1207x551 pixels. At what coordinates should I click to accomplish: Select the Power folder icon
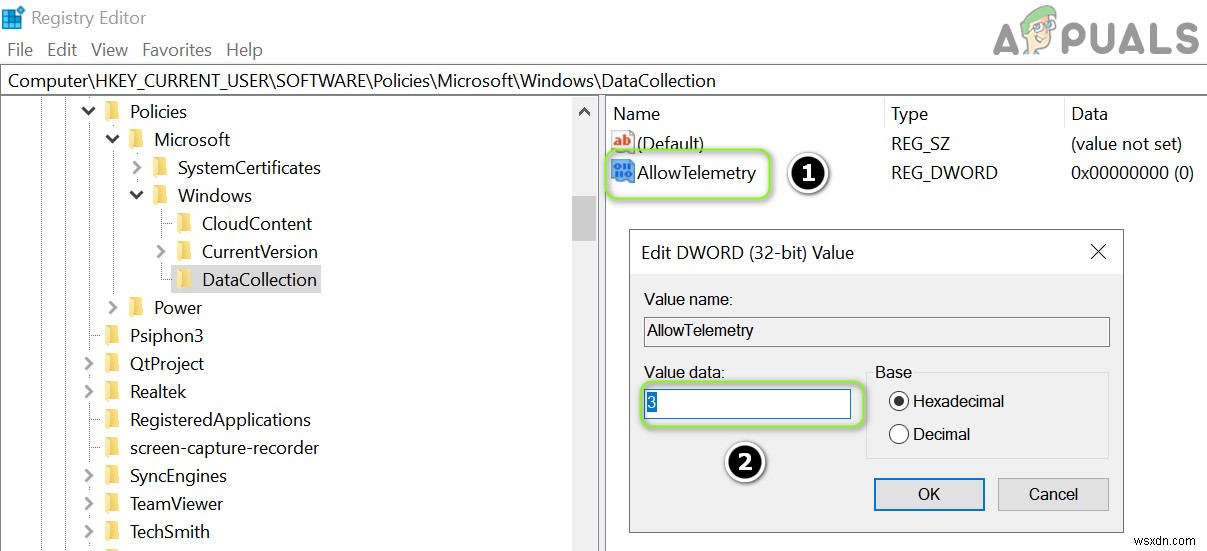point(136,307)
